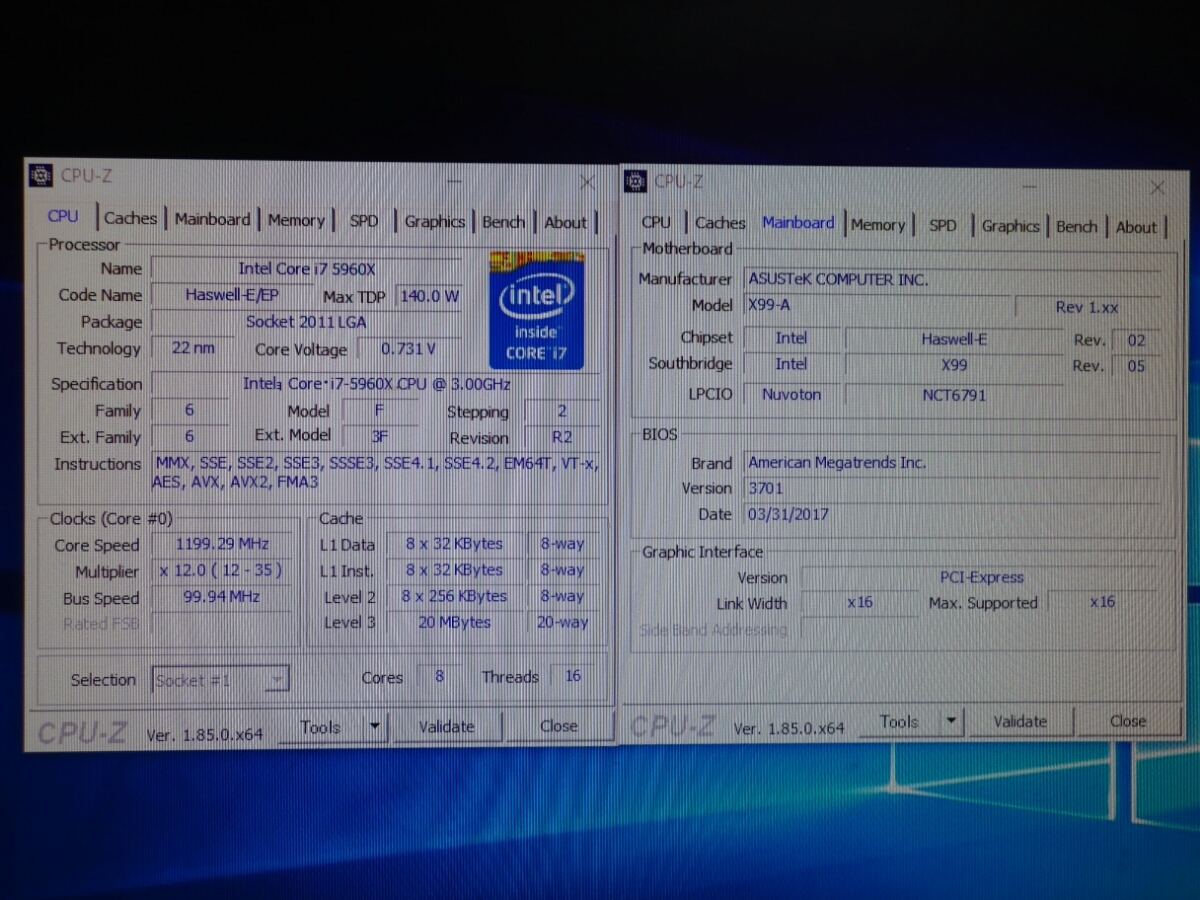Click Validate button in right CPU-Z window
1200x900 pixels.
[x=1020, y=721]
